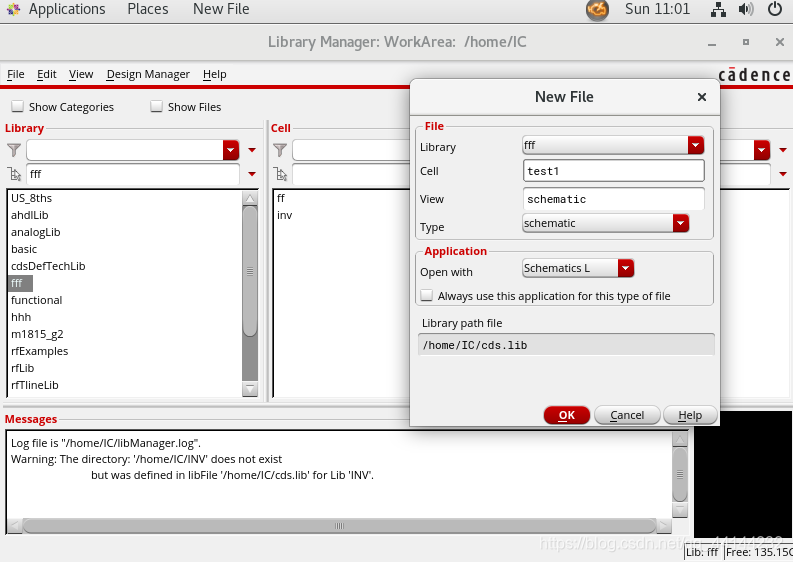
Task: Click the View field containing schematic
Action: click(613, 199)
